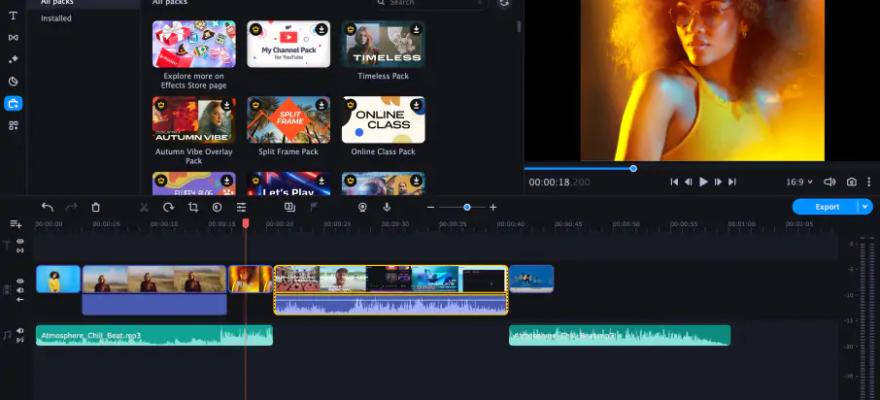
Task: Hide the titles track using its eye icon
Action: pyautogui.click(x=20, y=242)
